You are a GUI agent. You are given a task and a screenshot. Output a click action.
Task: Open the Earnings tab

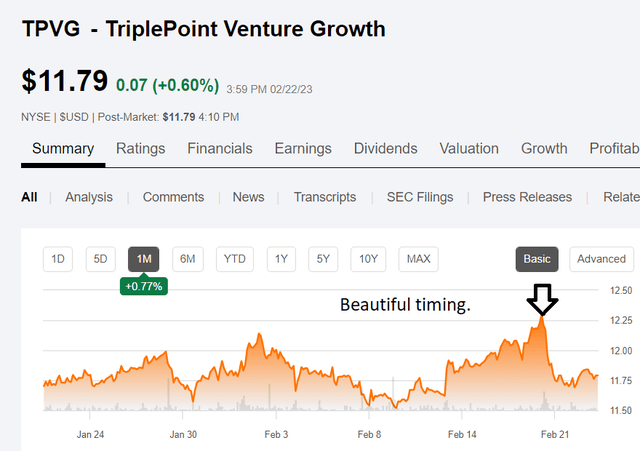[303, 149]
